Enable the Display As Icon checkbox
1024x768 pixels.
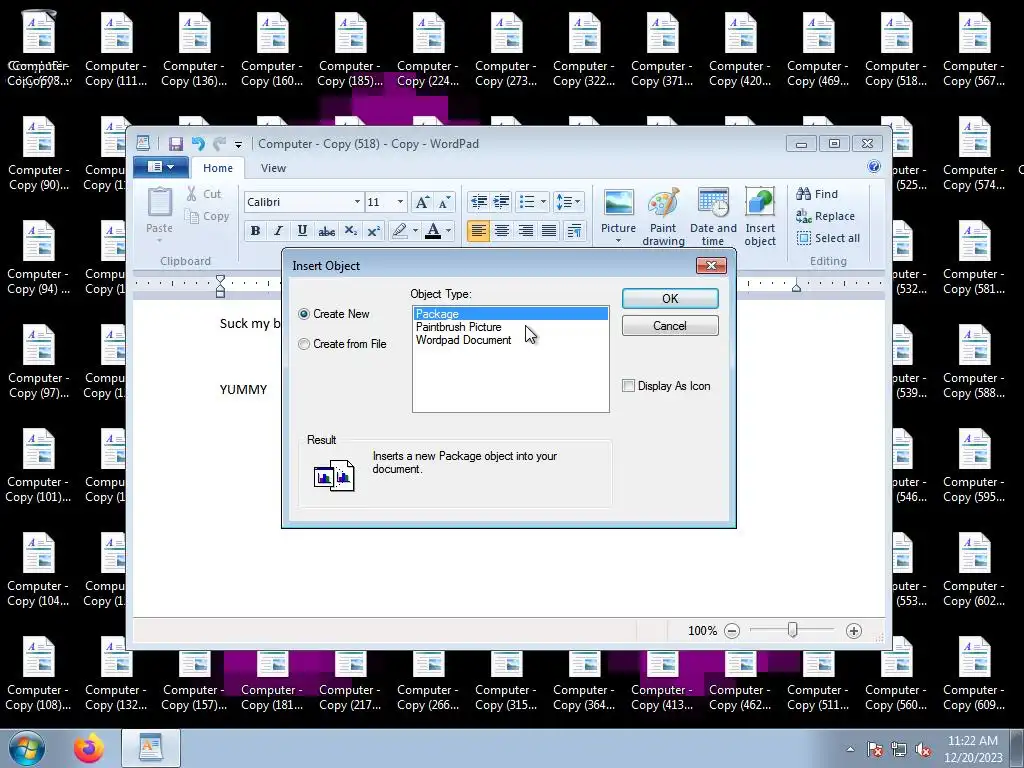pyautogui.click(x=628, y=386)
